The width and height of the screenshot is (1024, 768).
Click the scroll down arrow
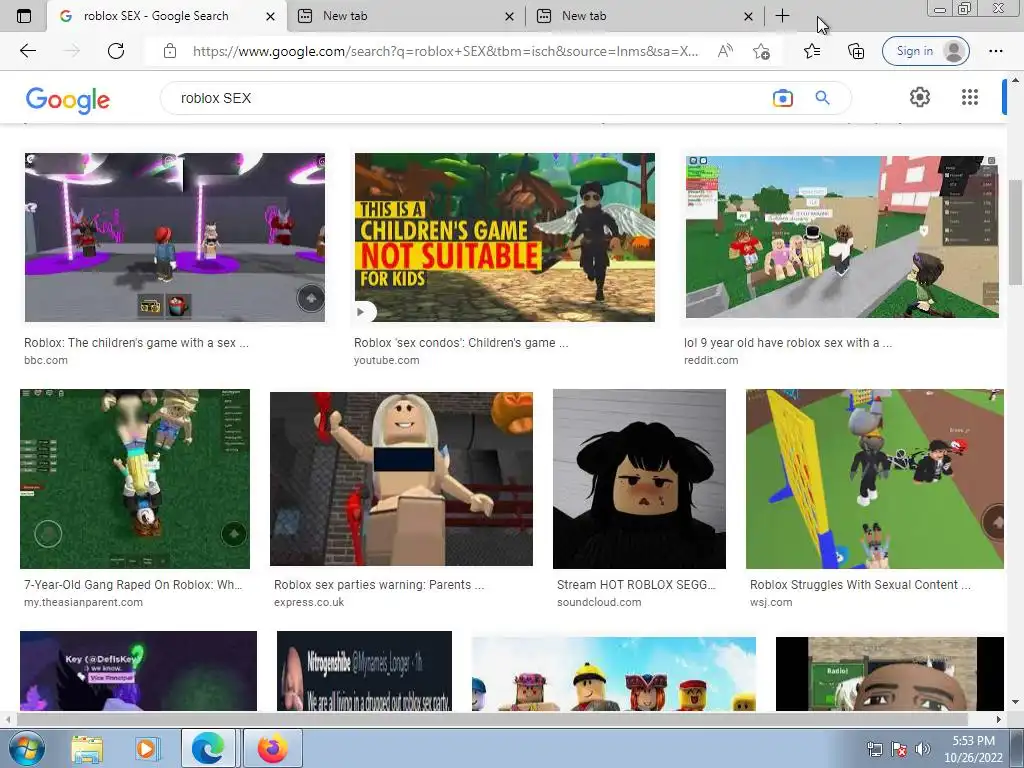click(x=1015, y=703)
